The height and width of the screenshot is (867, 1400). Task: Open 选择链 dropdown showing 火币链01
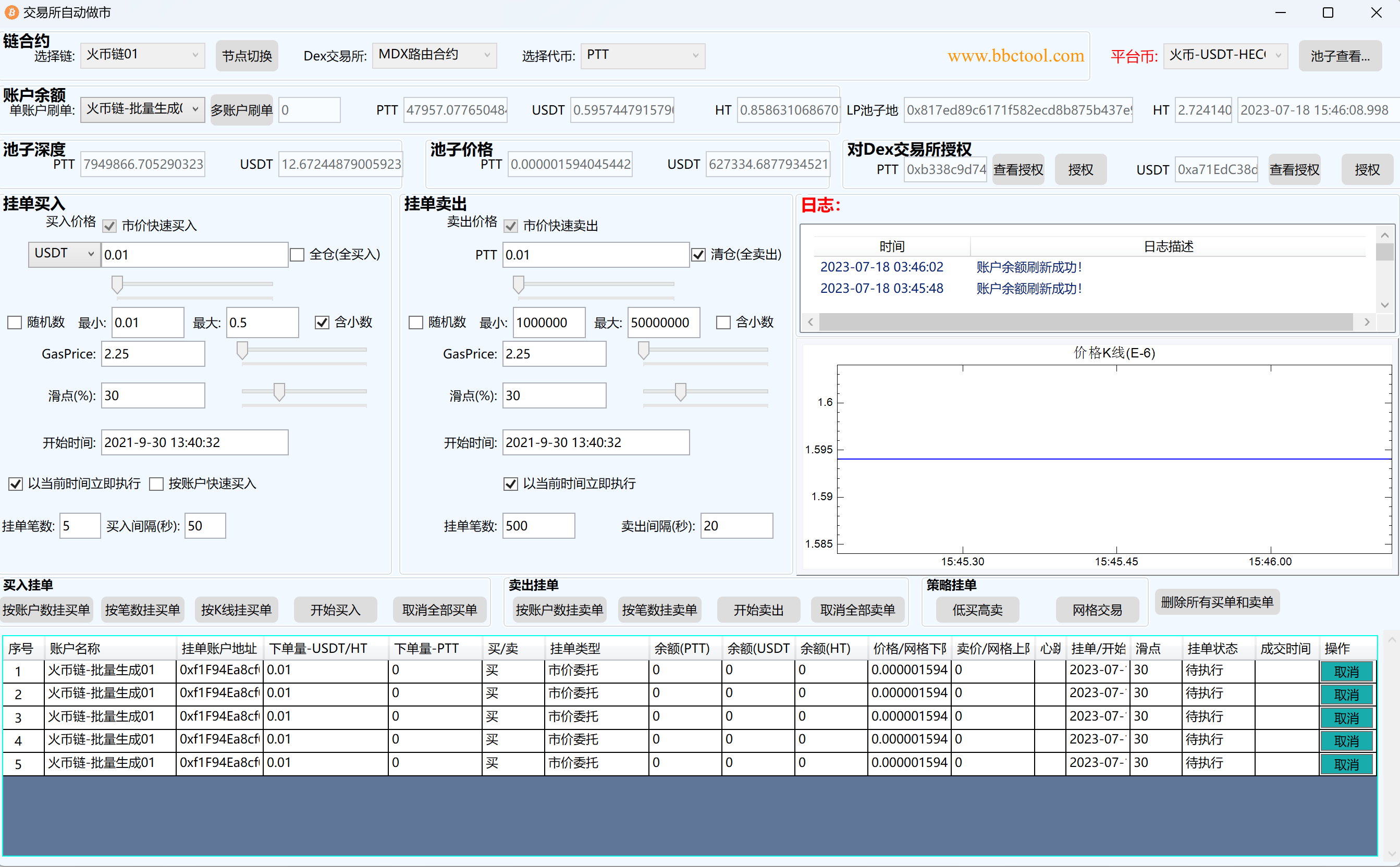pos(142,55)
